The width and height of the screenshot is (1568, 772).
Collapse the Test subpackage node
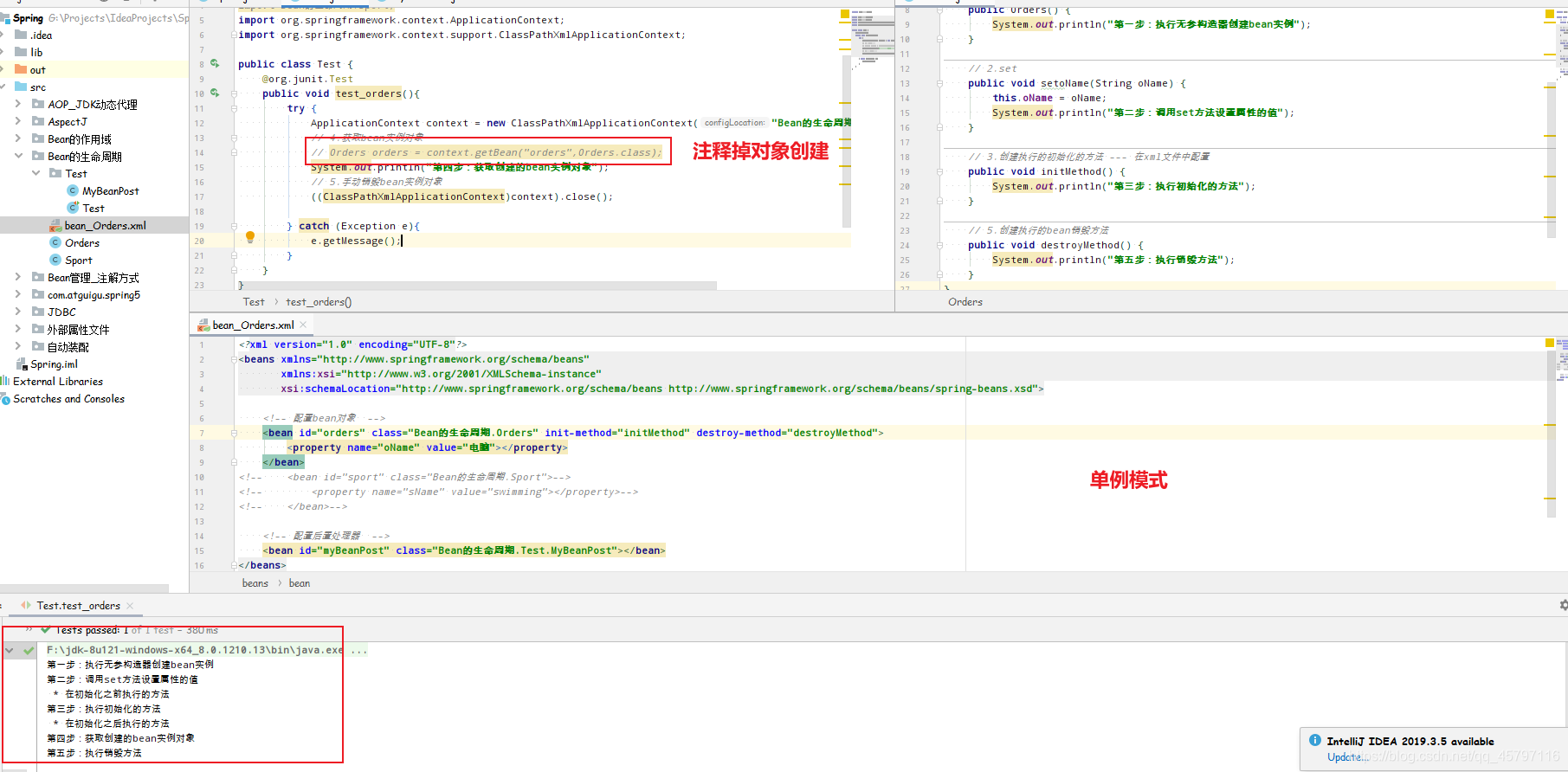(35, 173)
